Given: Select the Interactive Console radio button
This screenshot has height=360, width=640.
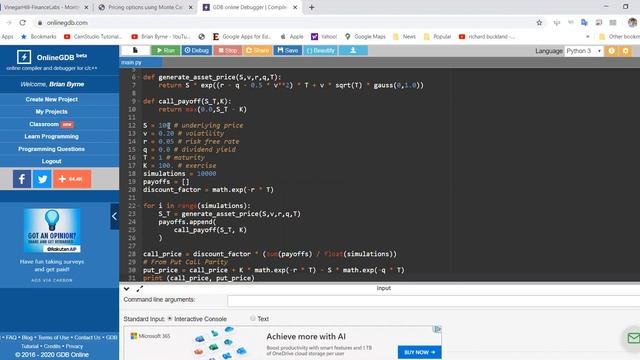Looking at the screenshot, I should click(170, 318).
